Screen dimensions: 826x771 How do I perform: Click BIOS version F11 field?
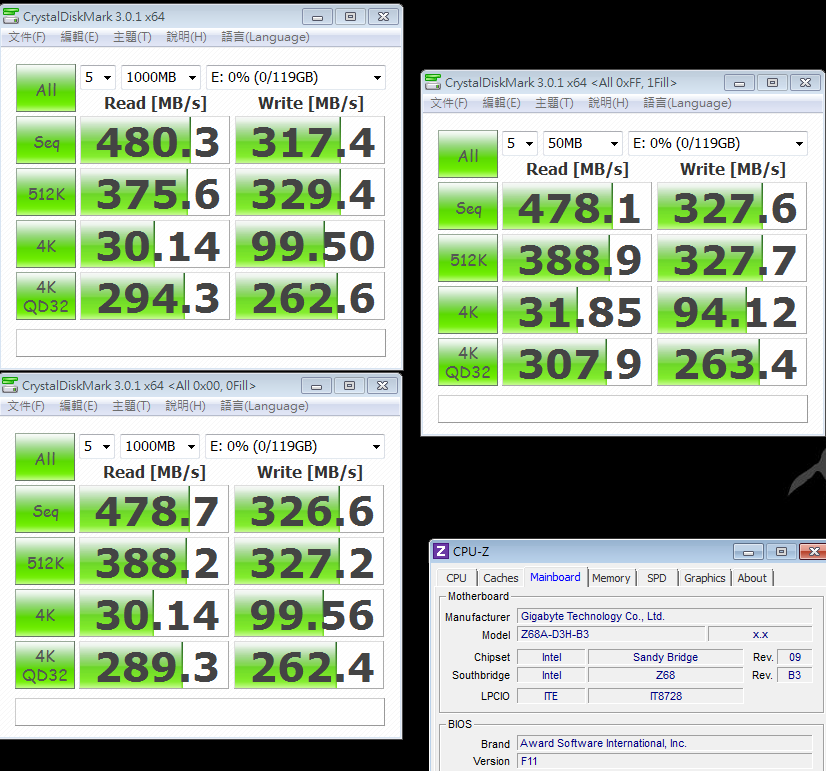point(665,761)
